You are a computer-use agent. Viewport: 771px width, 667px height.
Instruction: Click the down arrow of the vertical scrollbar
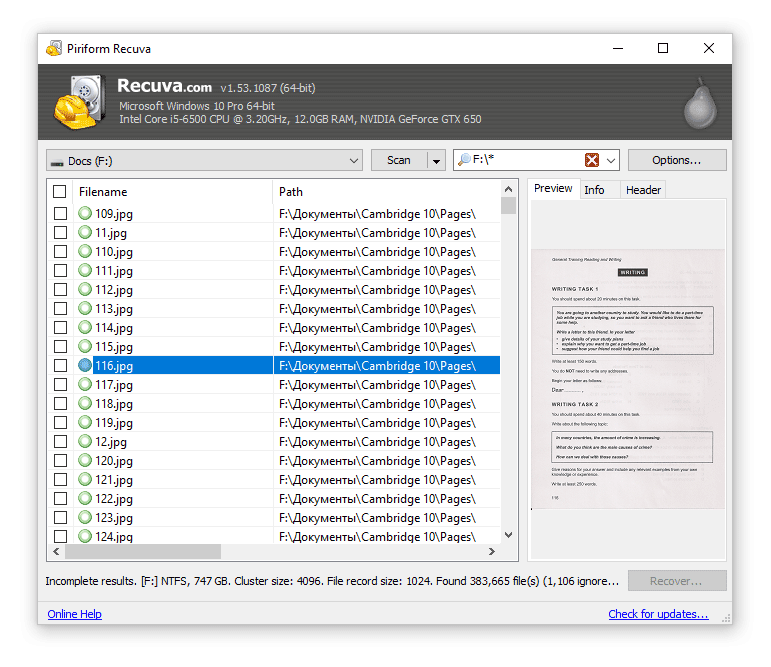(x=508, y=535)
